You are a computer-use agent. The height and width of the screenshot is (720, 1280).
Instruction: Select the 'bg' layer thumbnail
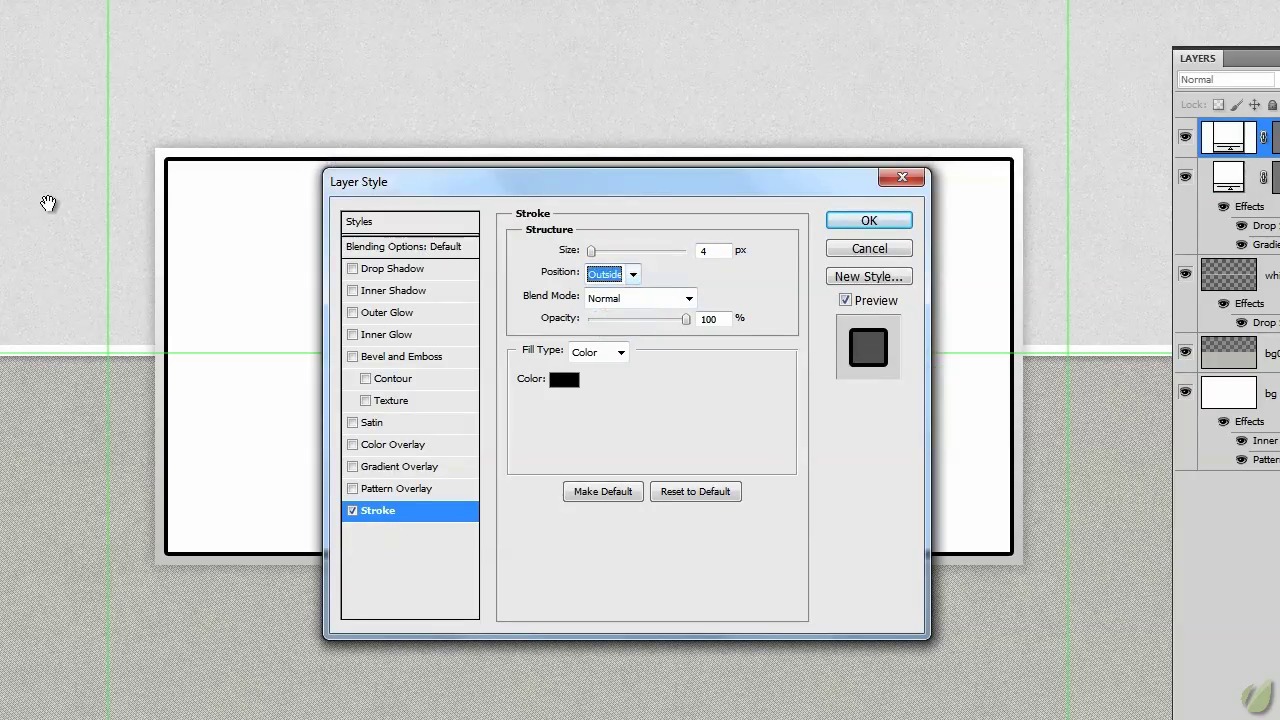1228,392
